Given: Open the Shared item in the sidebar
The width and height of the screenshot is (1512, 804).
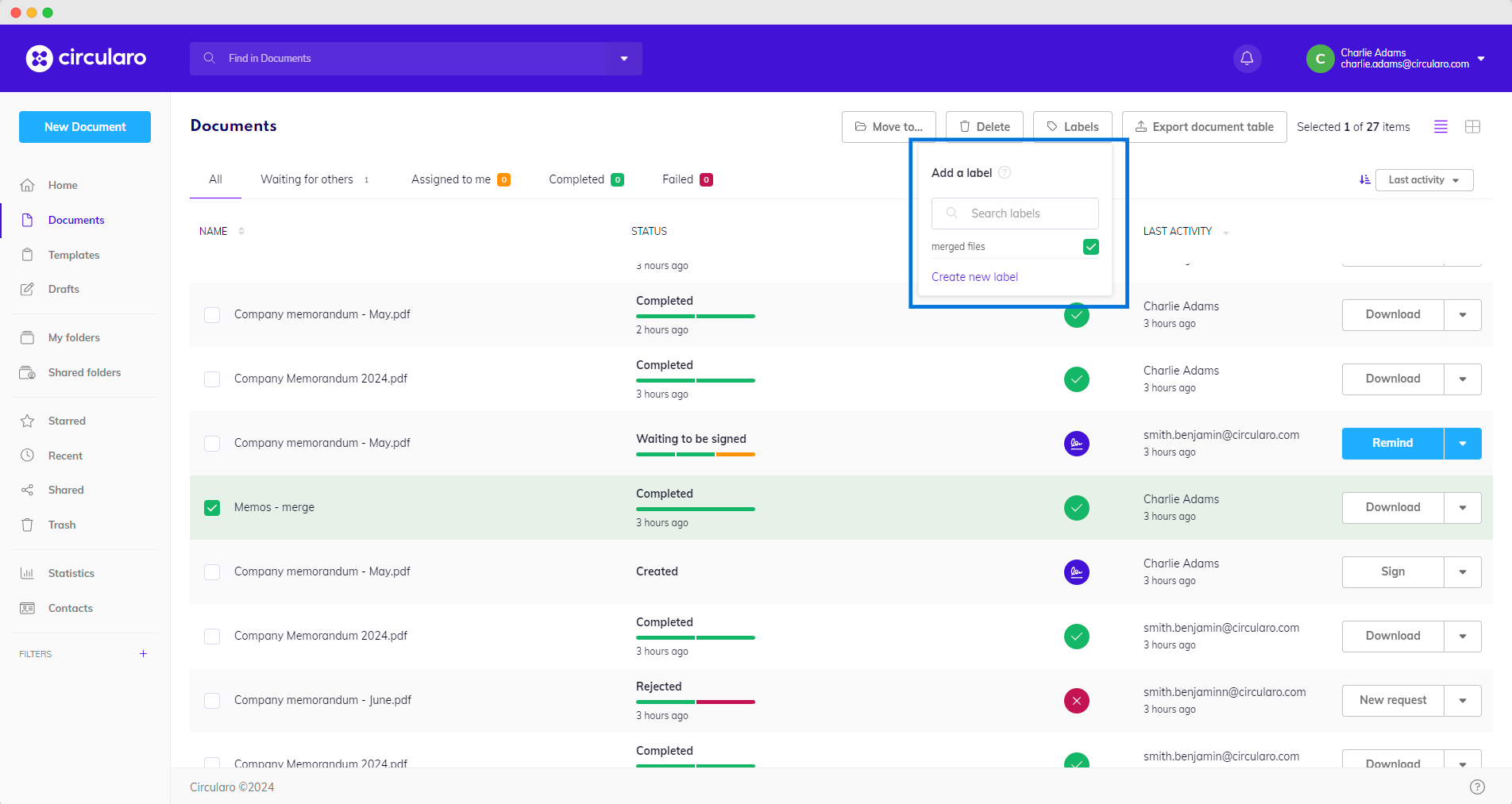Looking at the screenshot, I should click(66, 490).
